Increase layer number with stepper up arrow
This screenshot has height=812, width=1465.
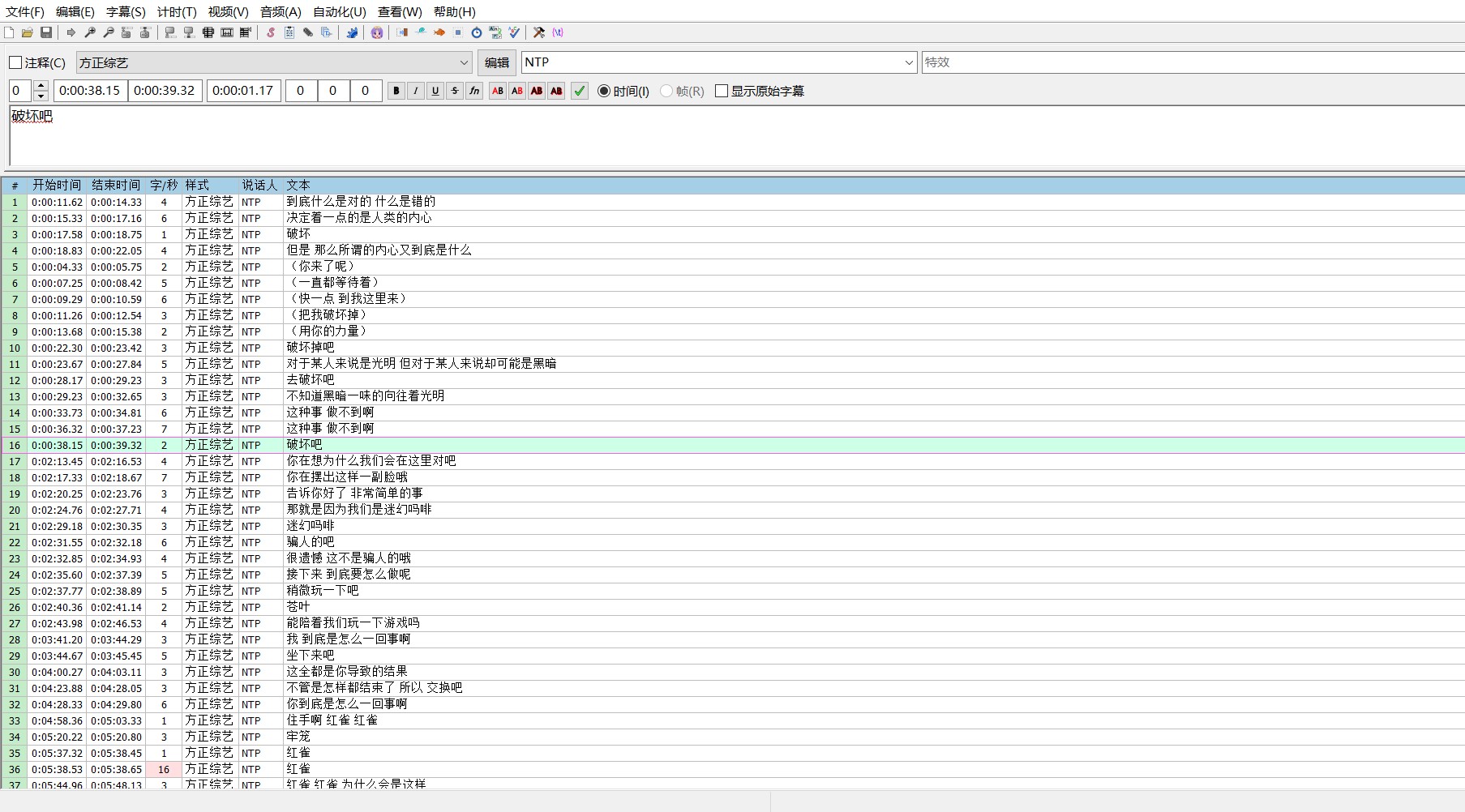[x=41, y=86]
